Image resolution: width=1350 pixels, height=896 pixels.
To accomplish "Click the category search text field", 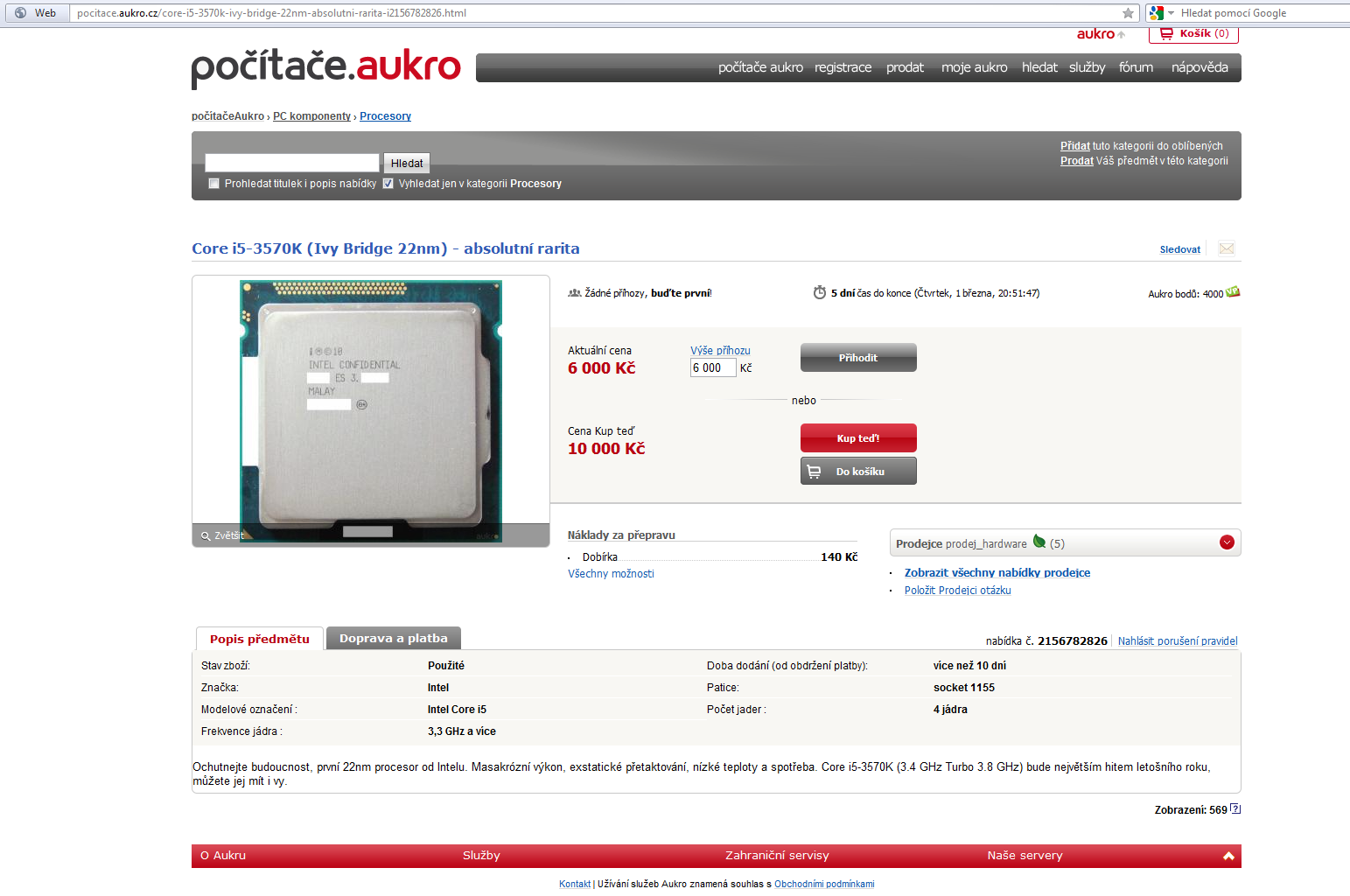I will click(292, 163).
